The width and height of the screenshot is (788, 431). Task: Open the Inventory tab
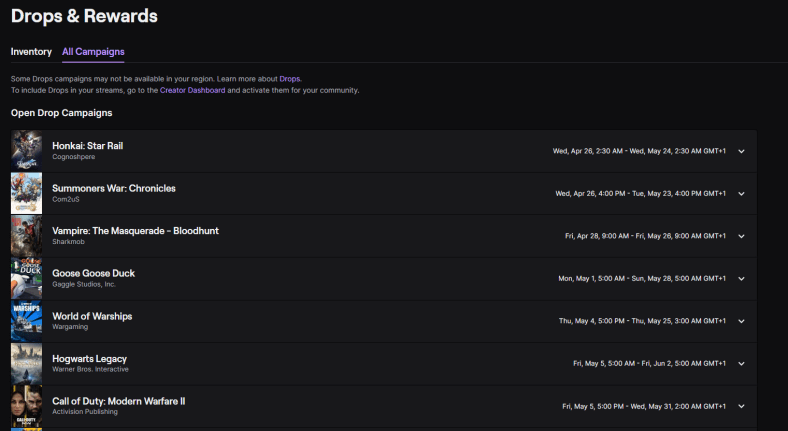[x=31, y=52]
